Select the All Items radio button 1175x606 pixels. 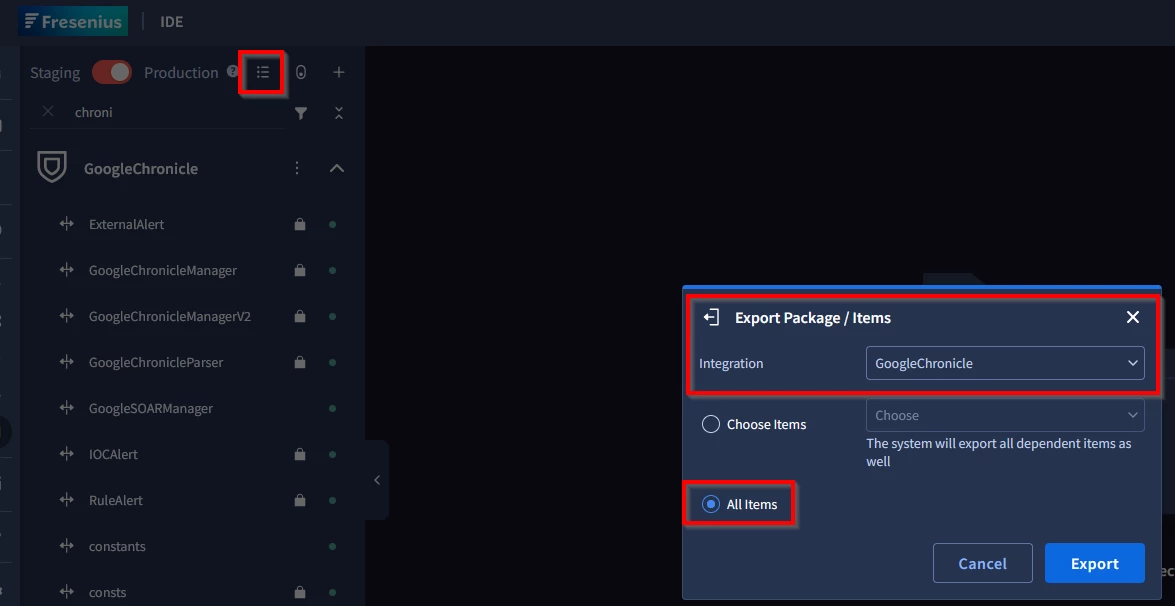point(710,504)
